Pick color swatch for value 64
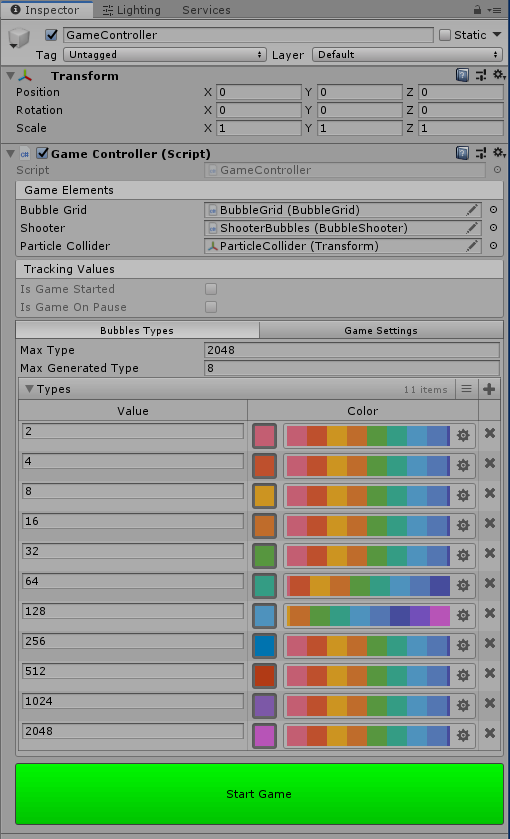The width and height of the screenshot is (510, 839). coord(264,585)
